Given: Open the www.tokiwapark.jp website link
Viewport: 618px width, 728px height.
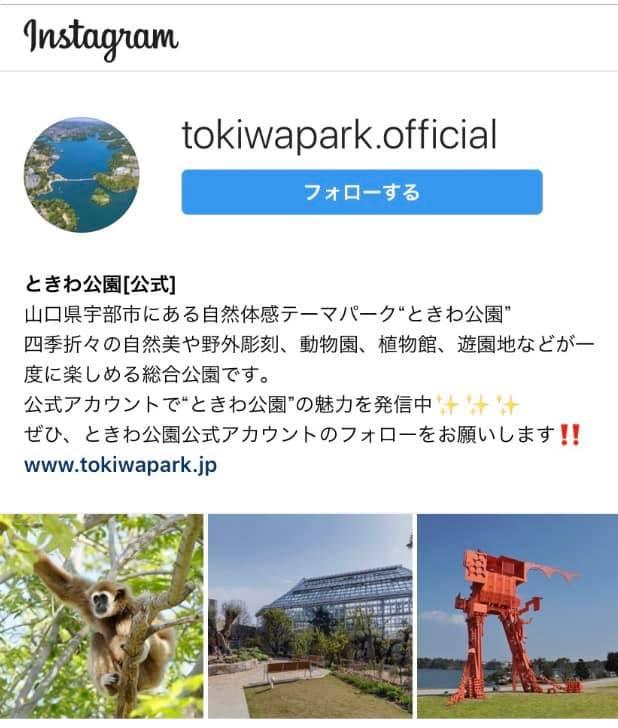Looking at the screenshot, I should tap(120, 465).
